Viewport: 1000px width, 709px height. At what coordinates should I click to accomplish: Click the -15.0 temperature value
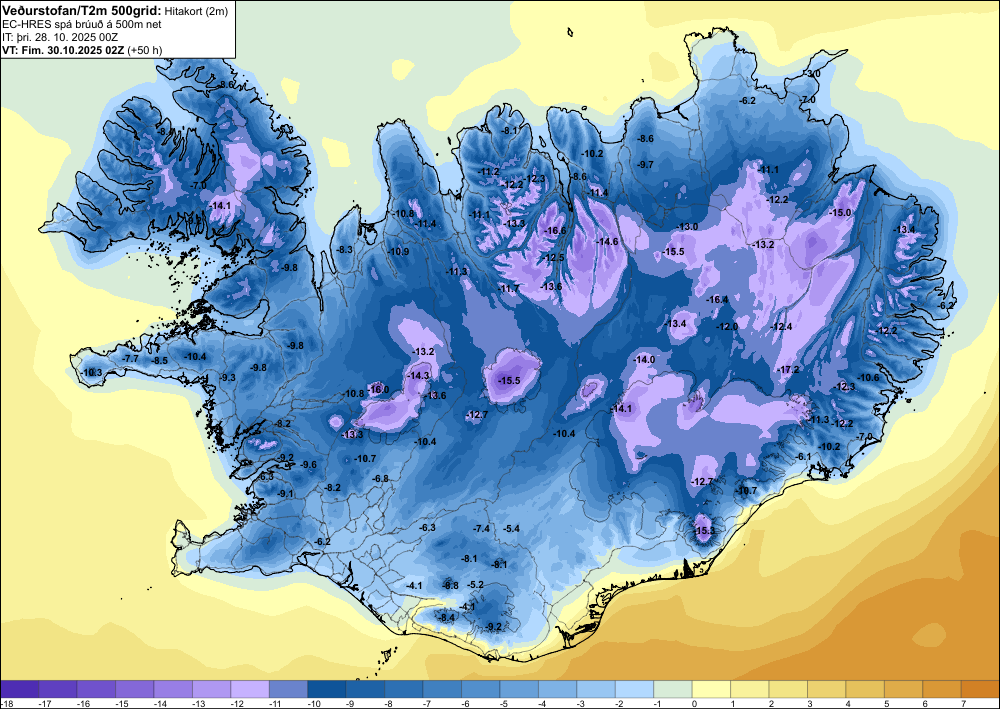(x=840, y=212)
